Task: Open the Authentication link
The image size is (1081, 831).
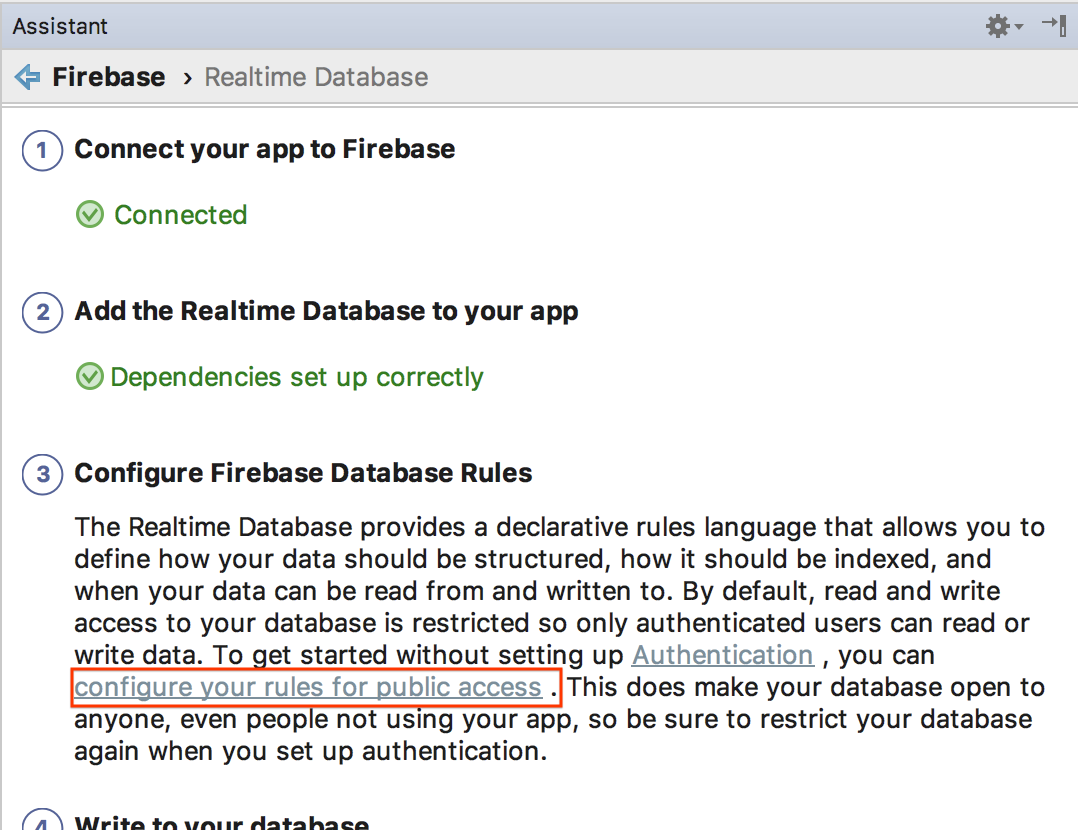Action: pyautogui.click(x=722, y=655)
